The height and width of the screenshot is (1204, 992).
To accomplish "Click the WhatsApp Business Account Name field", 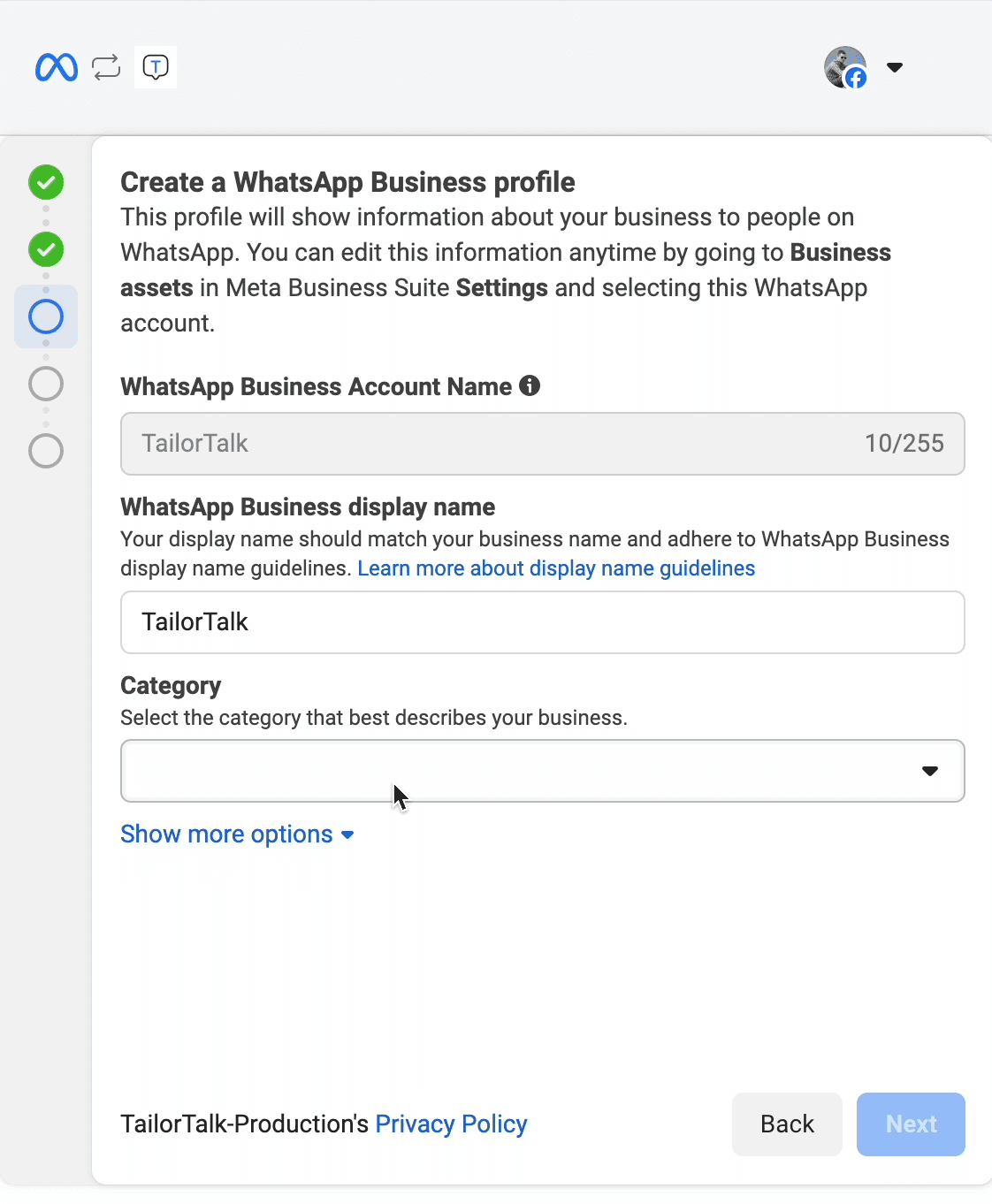I will point(543,444).
